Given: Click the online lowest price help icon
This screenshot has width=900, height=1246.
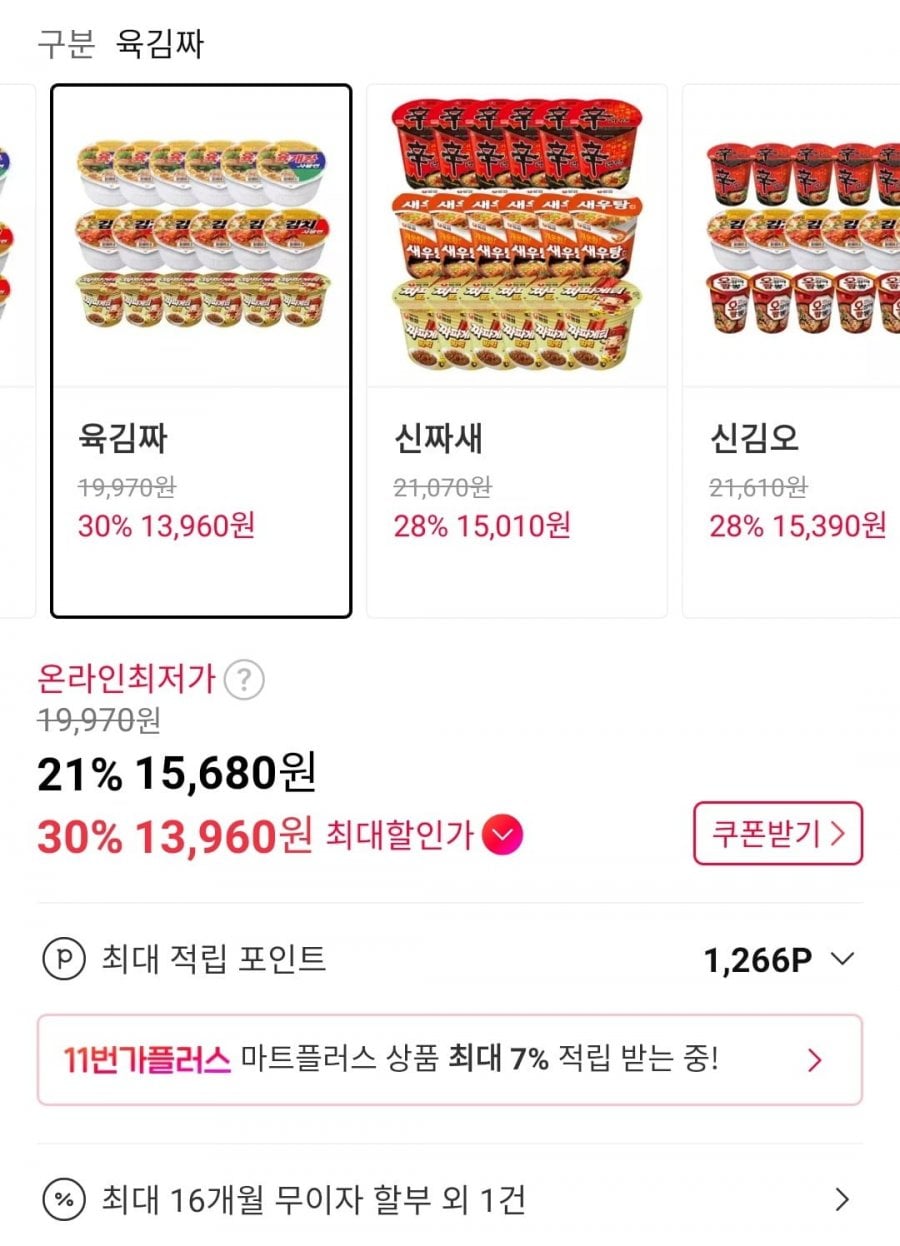Looking at the screenshot, I should click(244, 681).
